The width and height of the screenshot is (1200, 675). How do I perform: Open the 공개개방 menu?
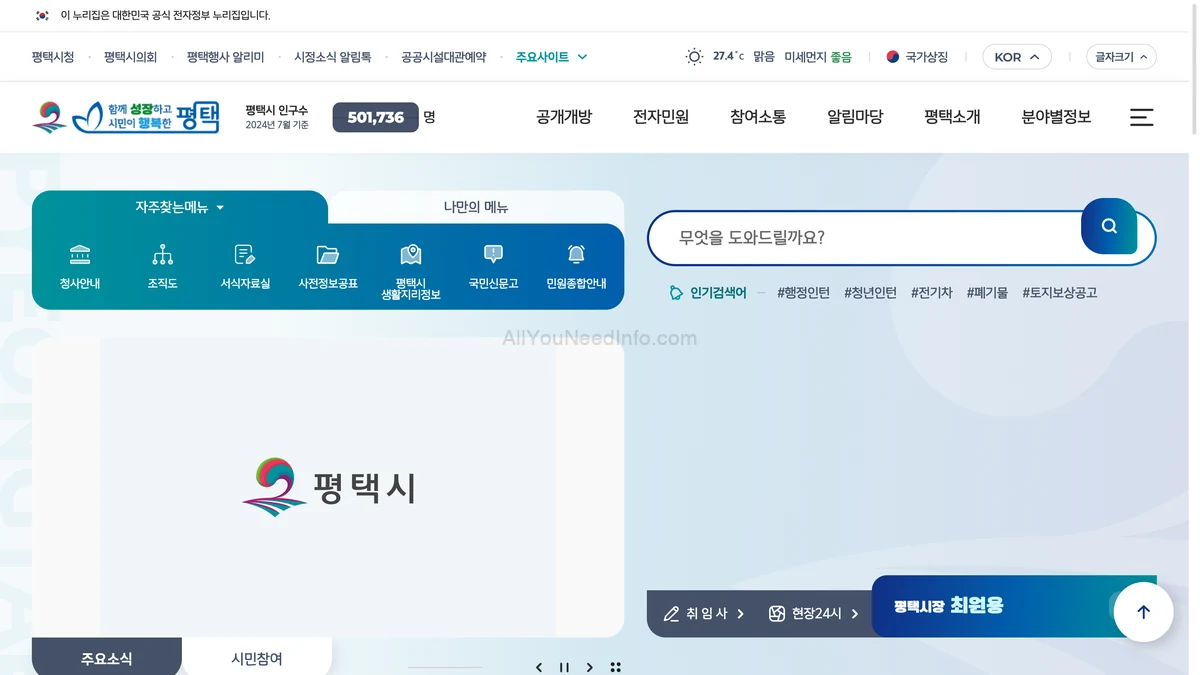(x=564, y=117)
